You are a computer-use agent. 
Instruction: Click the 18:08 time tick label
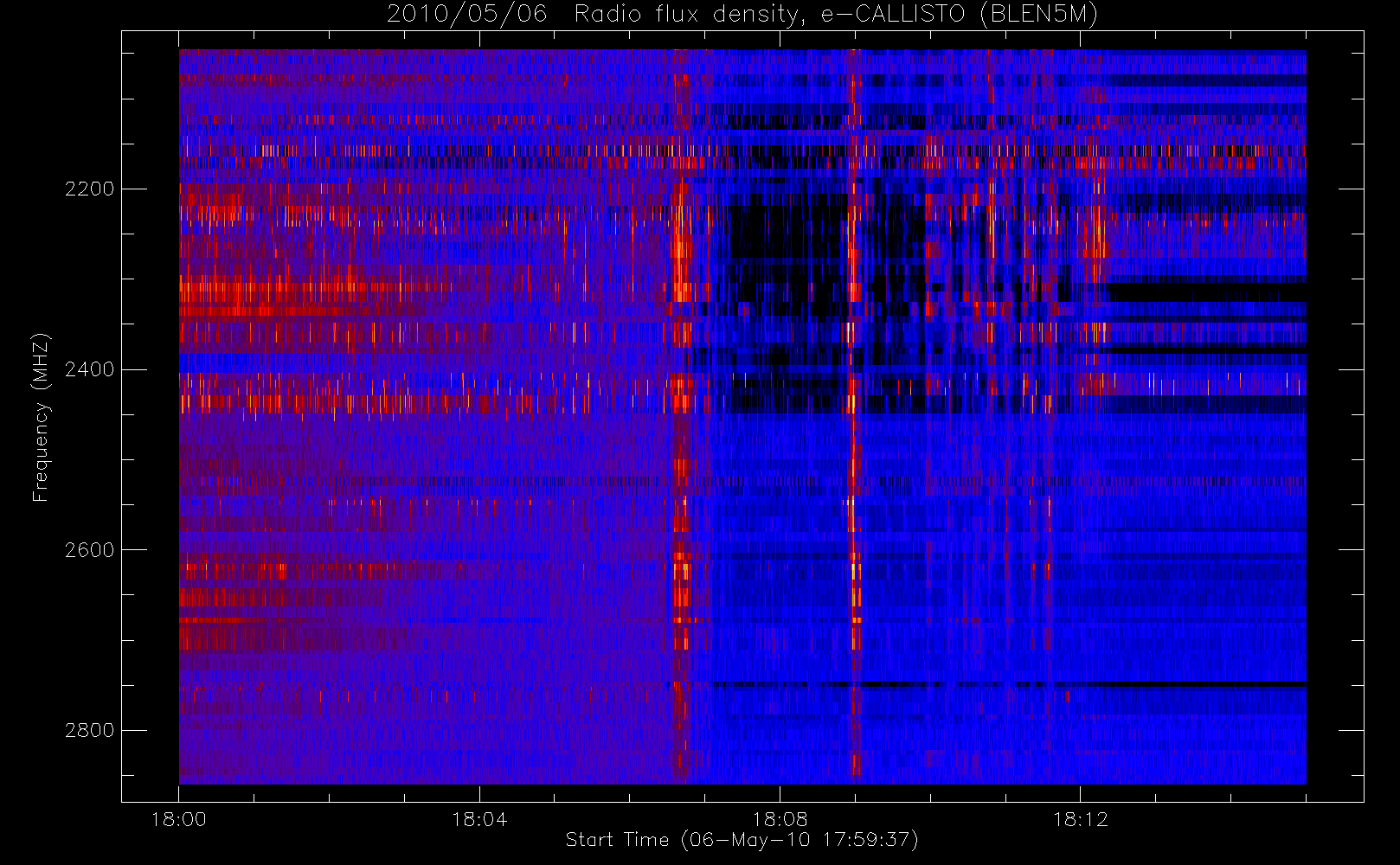[x=780, y=819]
